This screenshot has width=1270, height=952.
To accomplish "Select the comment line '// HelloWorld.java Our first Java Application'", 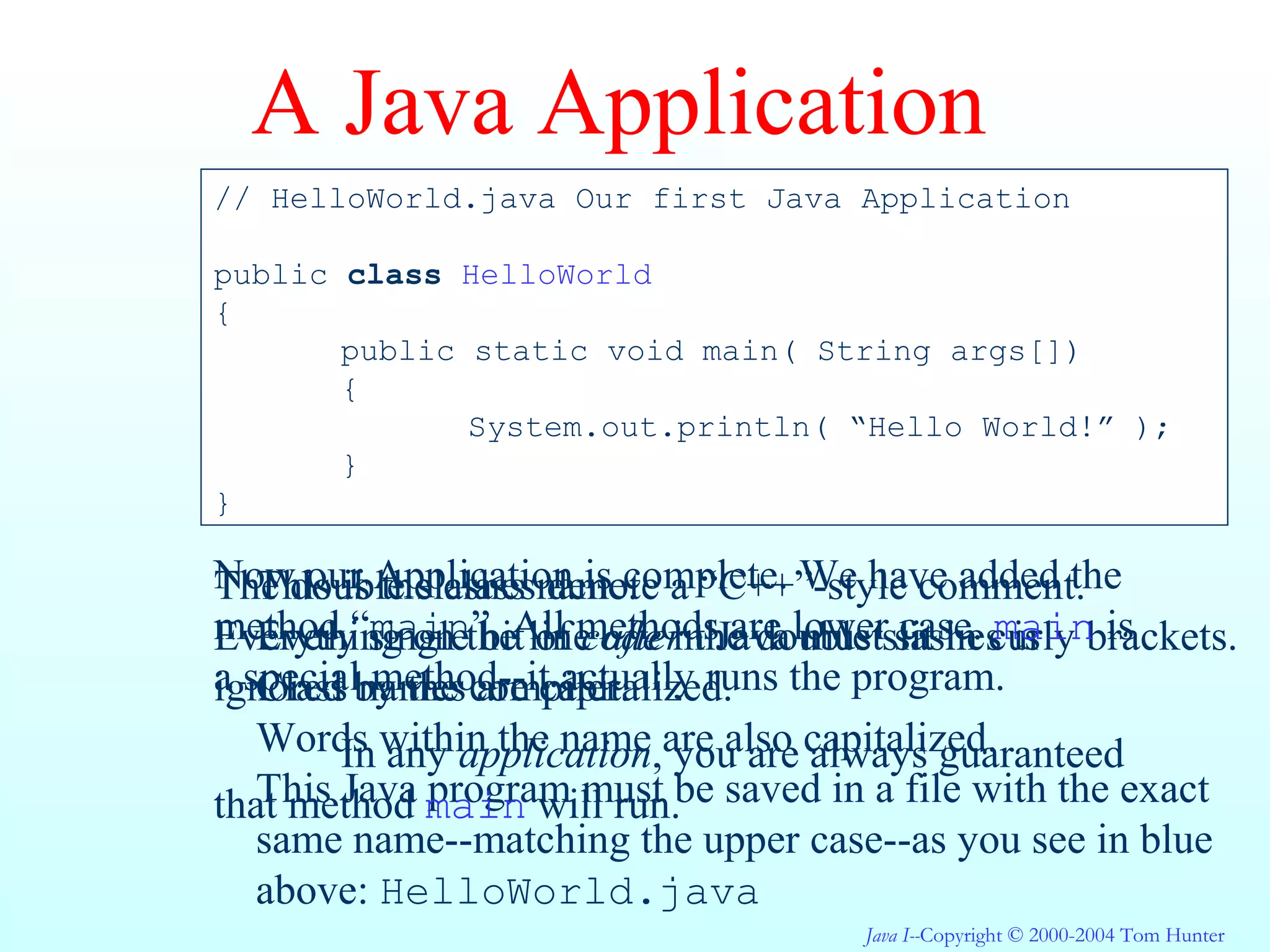I will (642, 200).
